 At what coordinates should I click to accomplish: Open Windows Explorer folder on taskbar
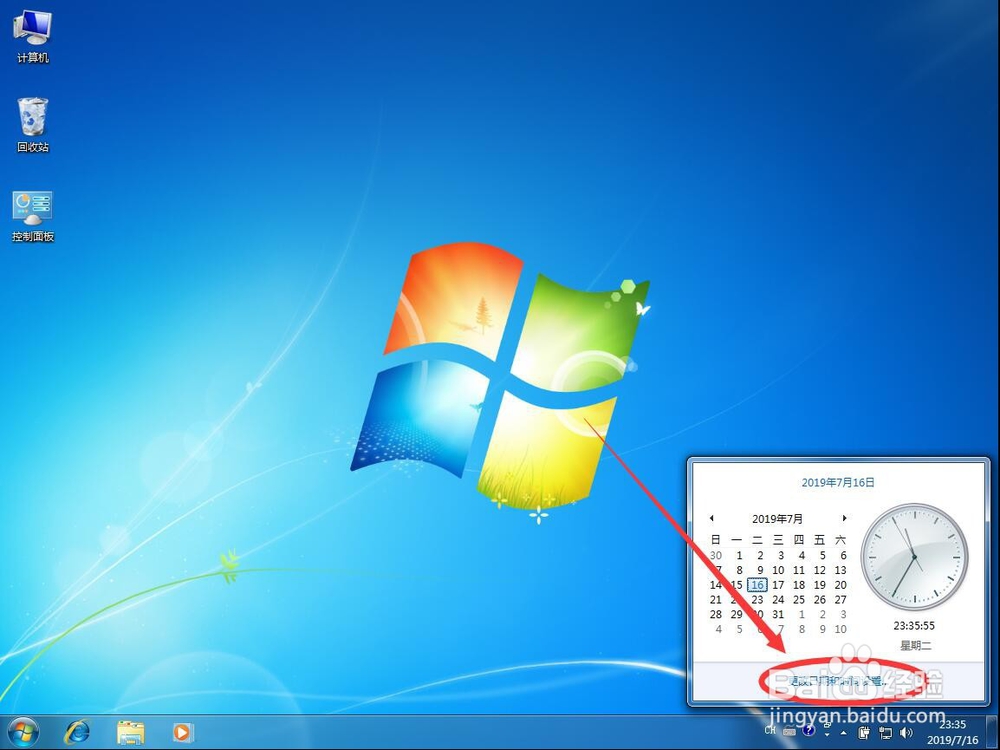click(x=131, y=732)
